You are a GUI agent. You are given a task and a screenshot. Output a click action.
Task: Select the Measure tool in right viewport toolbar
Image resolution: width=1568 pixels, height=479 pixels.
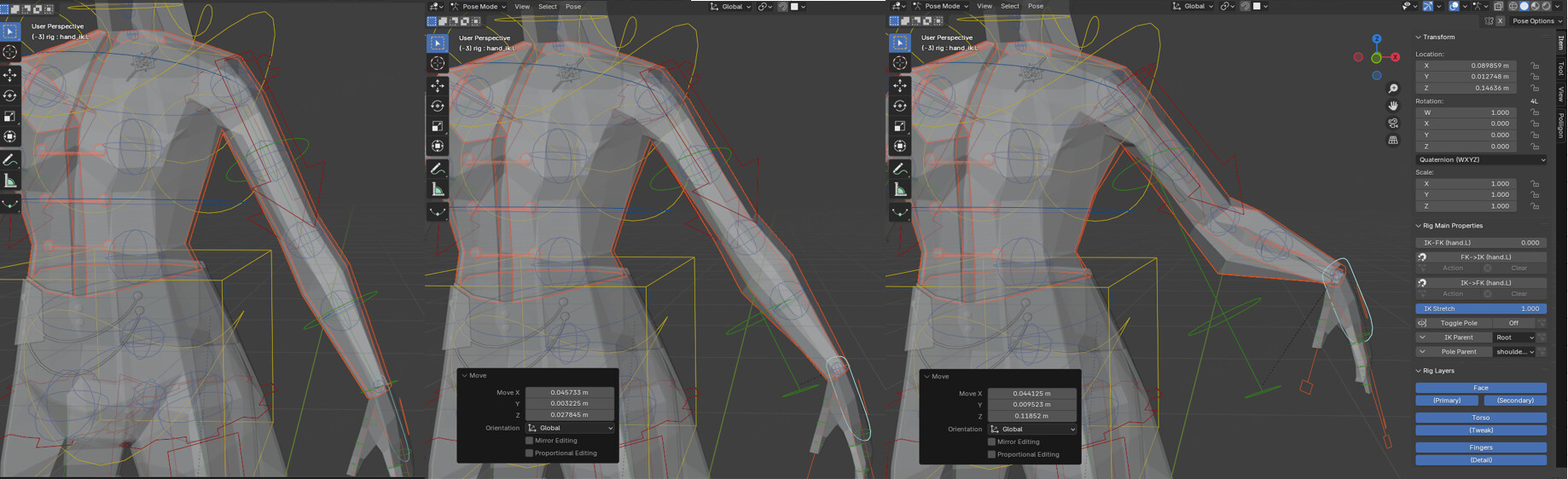(x=900, y=189)
